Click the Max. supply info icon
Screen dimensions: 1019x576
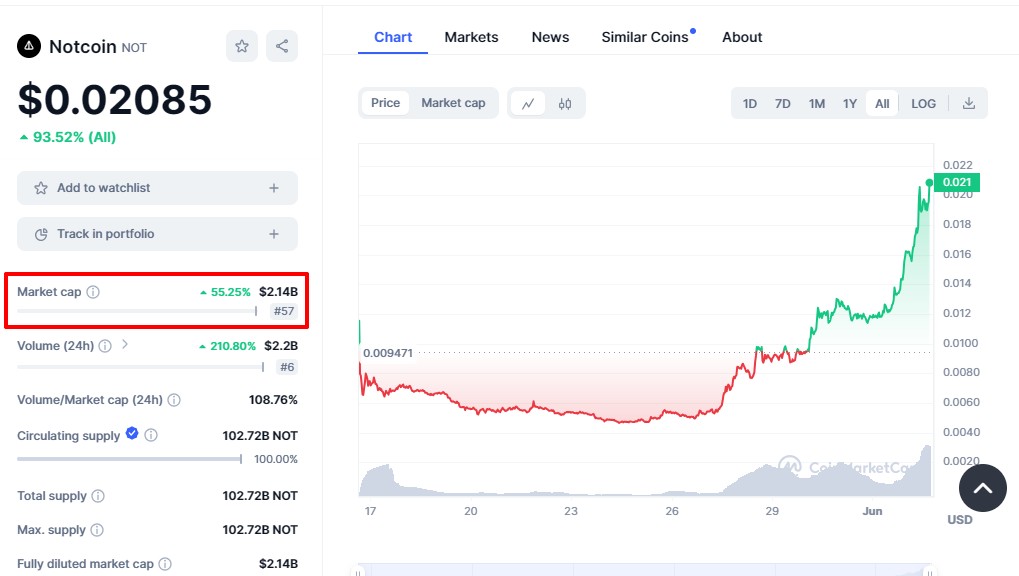coord(97,530)
